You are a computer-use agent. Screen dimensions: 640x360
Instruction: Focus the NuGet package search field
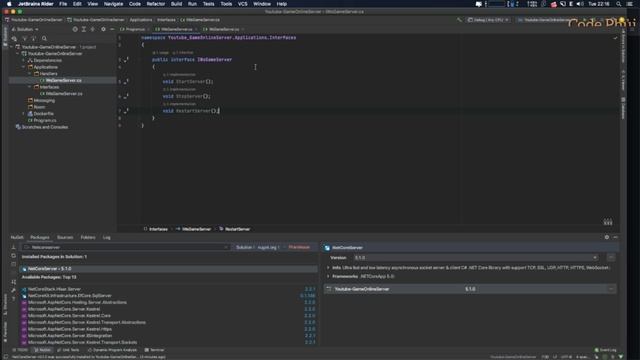click(x=126, y=247)
